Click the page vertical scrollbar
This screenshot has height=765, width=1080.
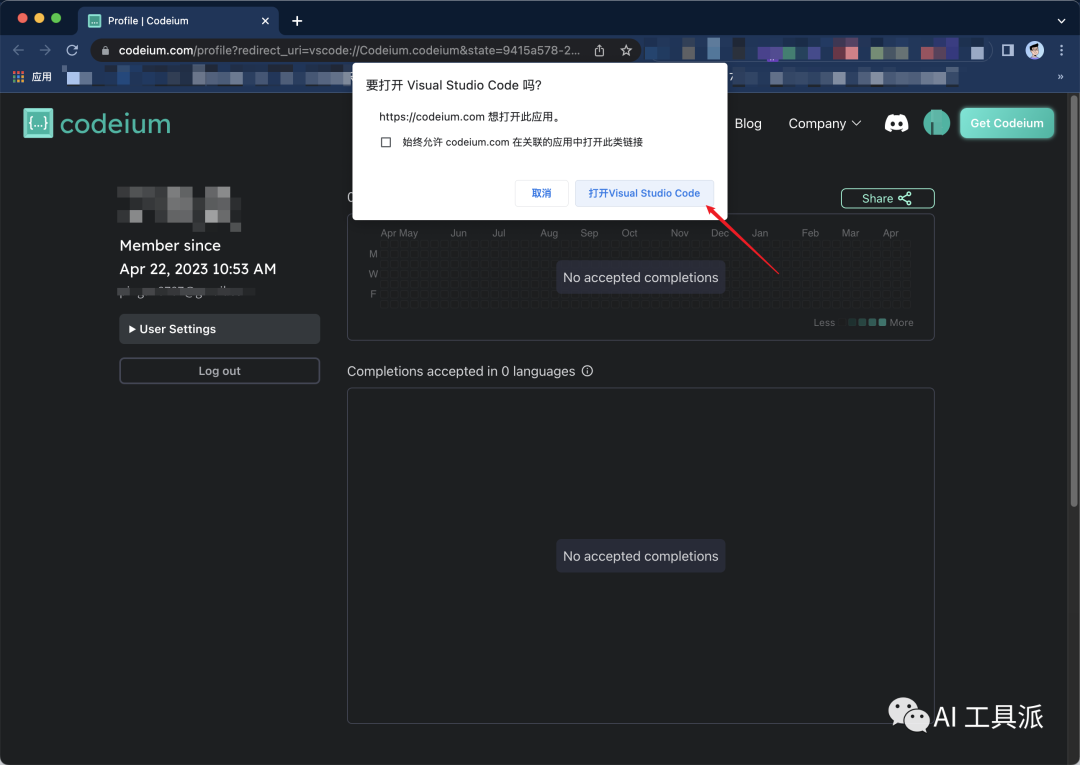click(x=1074, y=303)
